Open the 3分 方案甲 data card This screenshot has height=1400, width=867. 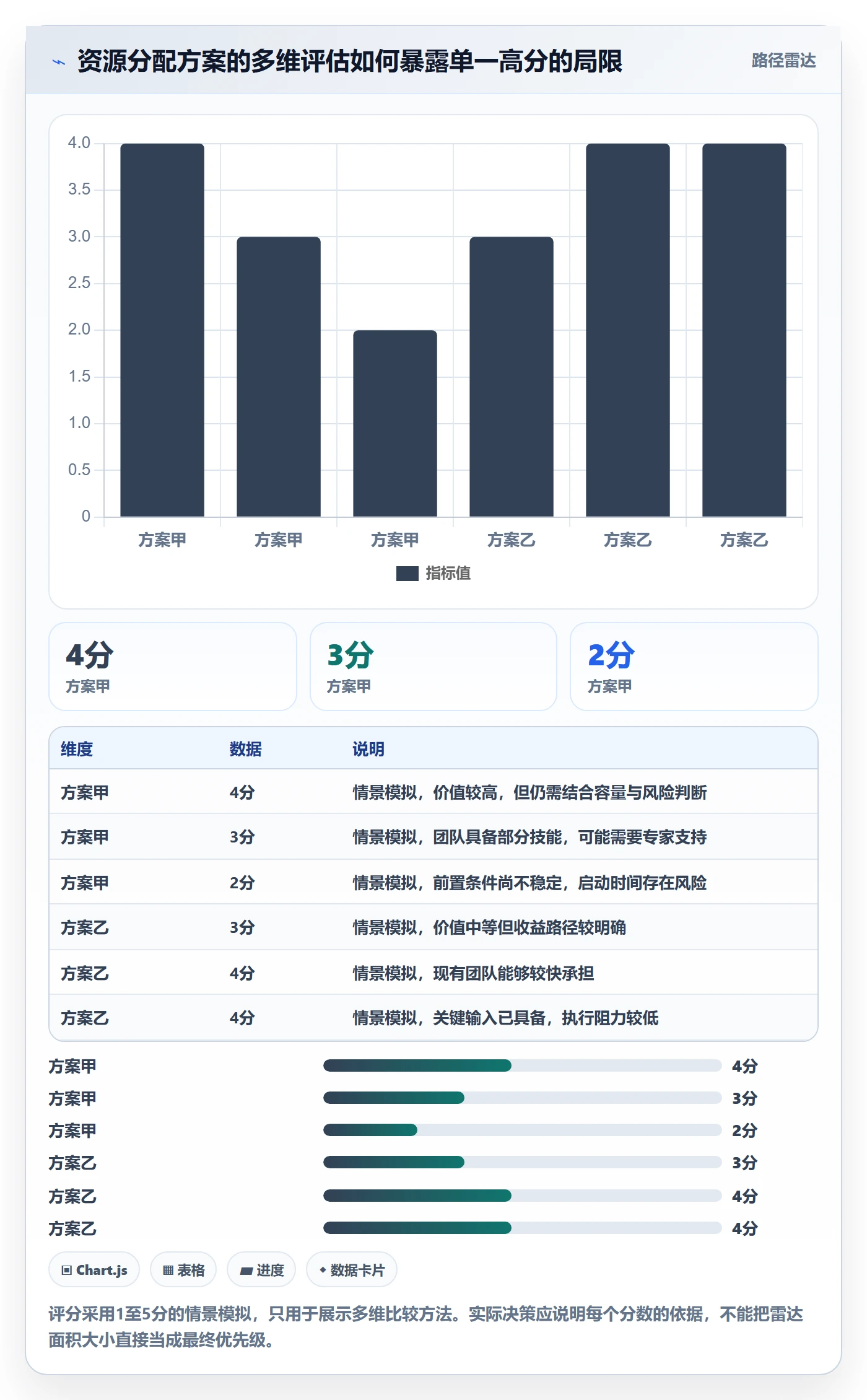click(x=434, y=667)
